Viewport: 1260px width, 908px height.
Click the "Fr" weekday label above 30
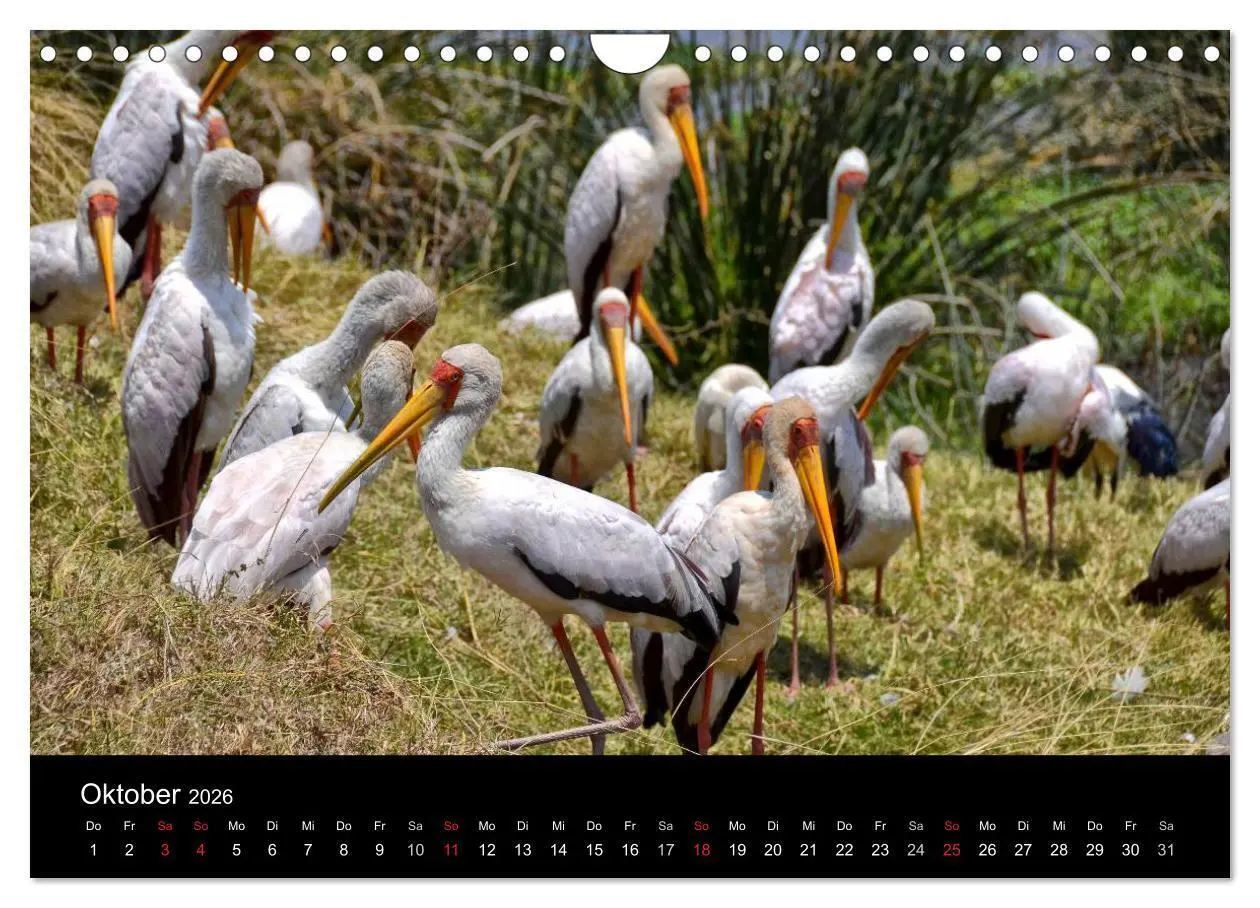[1130, 826]
